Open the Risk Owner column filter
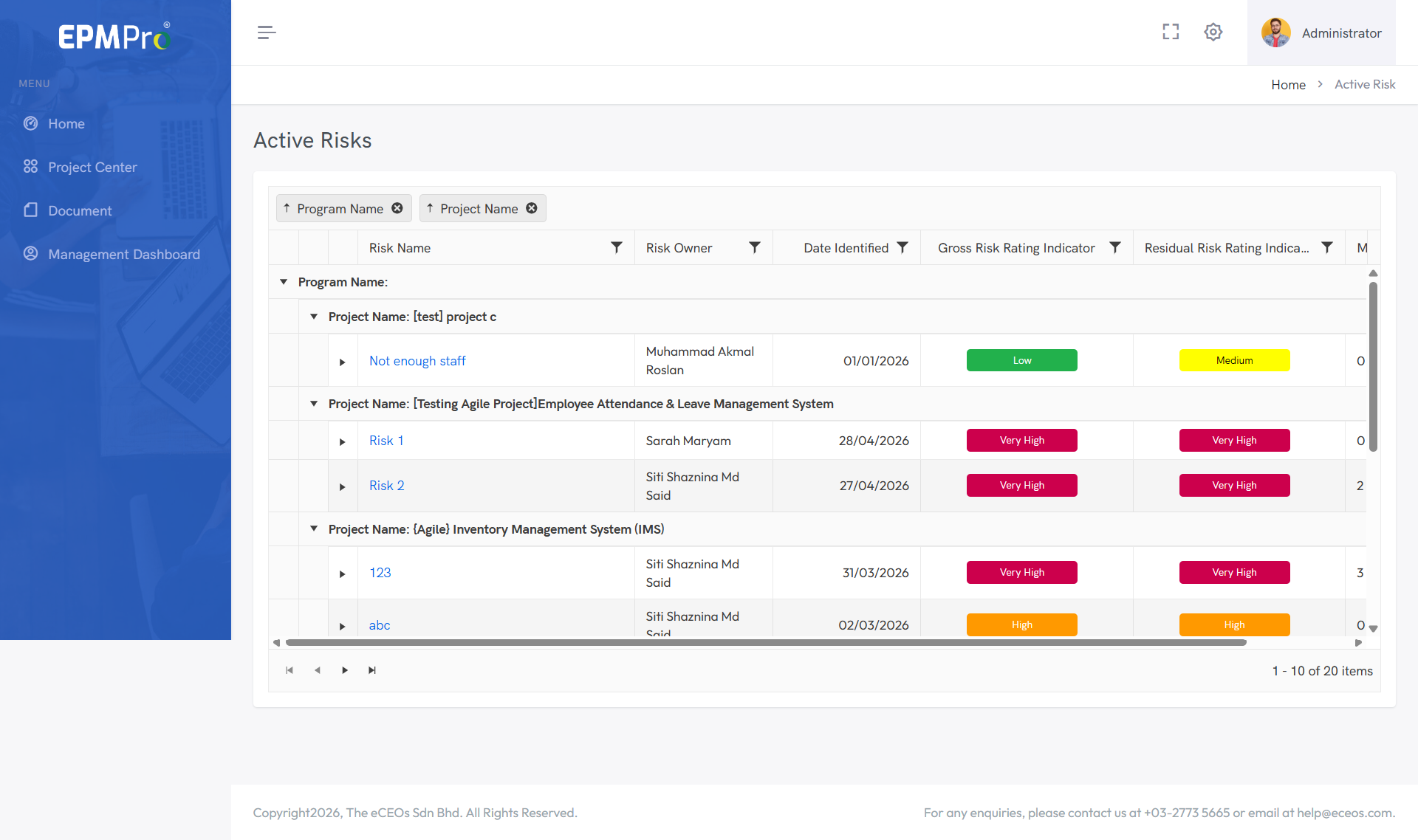The width and height of the screenshot is (1418, 840). click(755, 248)
